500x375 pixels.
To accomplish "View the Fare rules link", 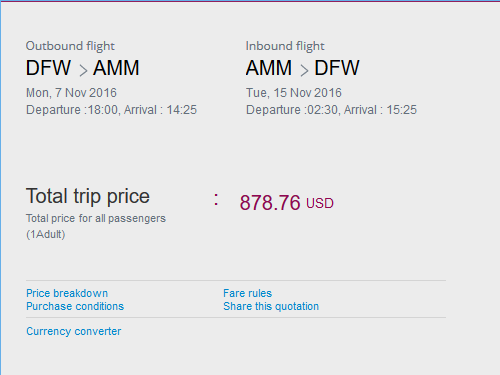I will (x=248, y=293).
